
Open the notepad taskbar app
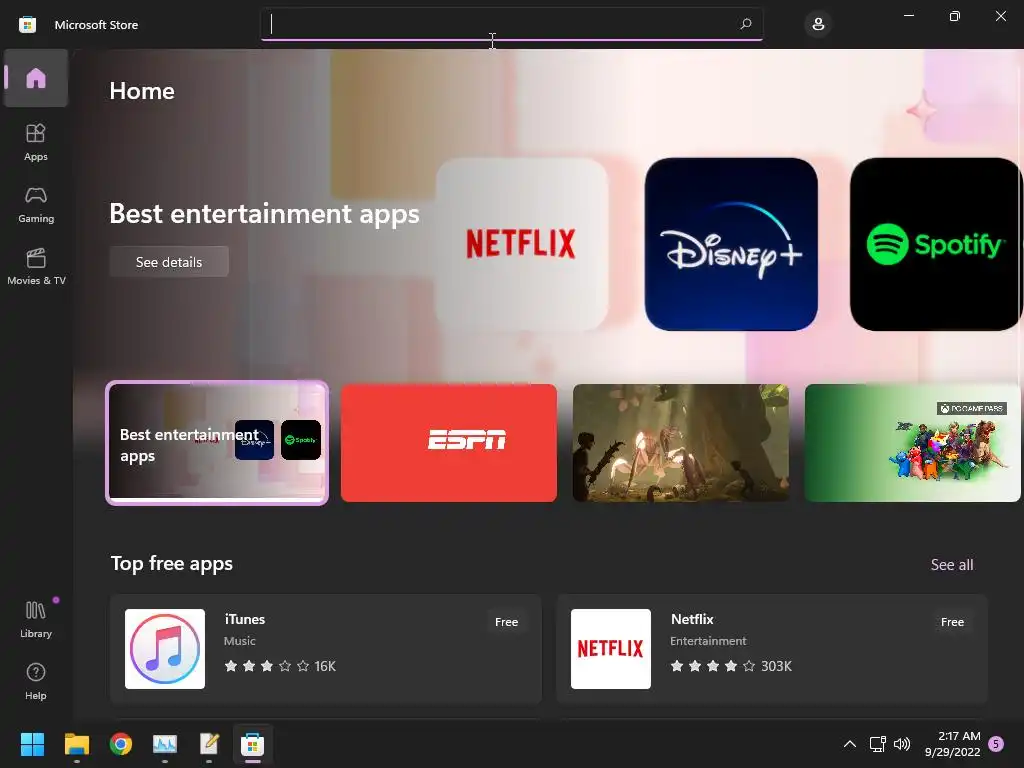pyautogui.click(x=209, y=744)
